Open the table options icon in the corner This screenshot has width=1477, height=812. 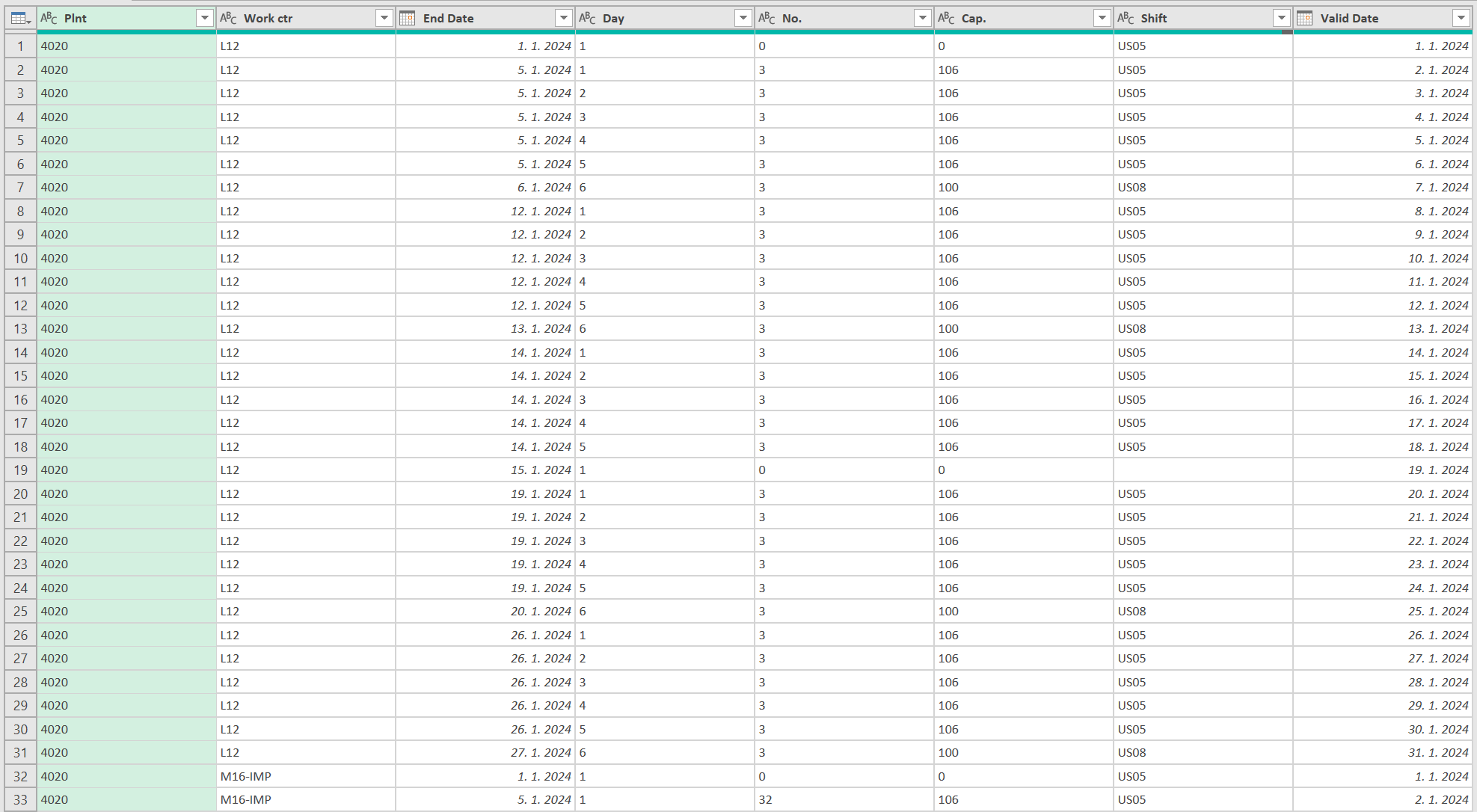click(20, 18)
